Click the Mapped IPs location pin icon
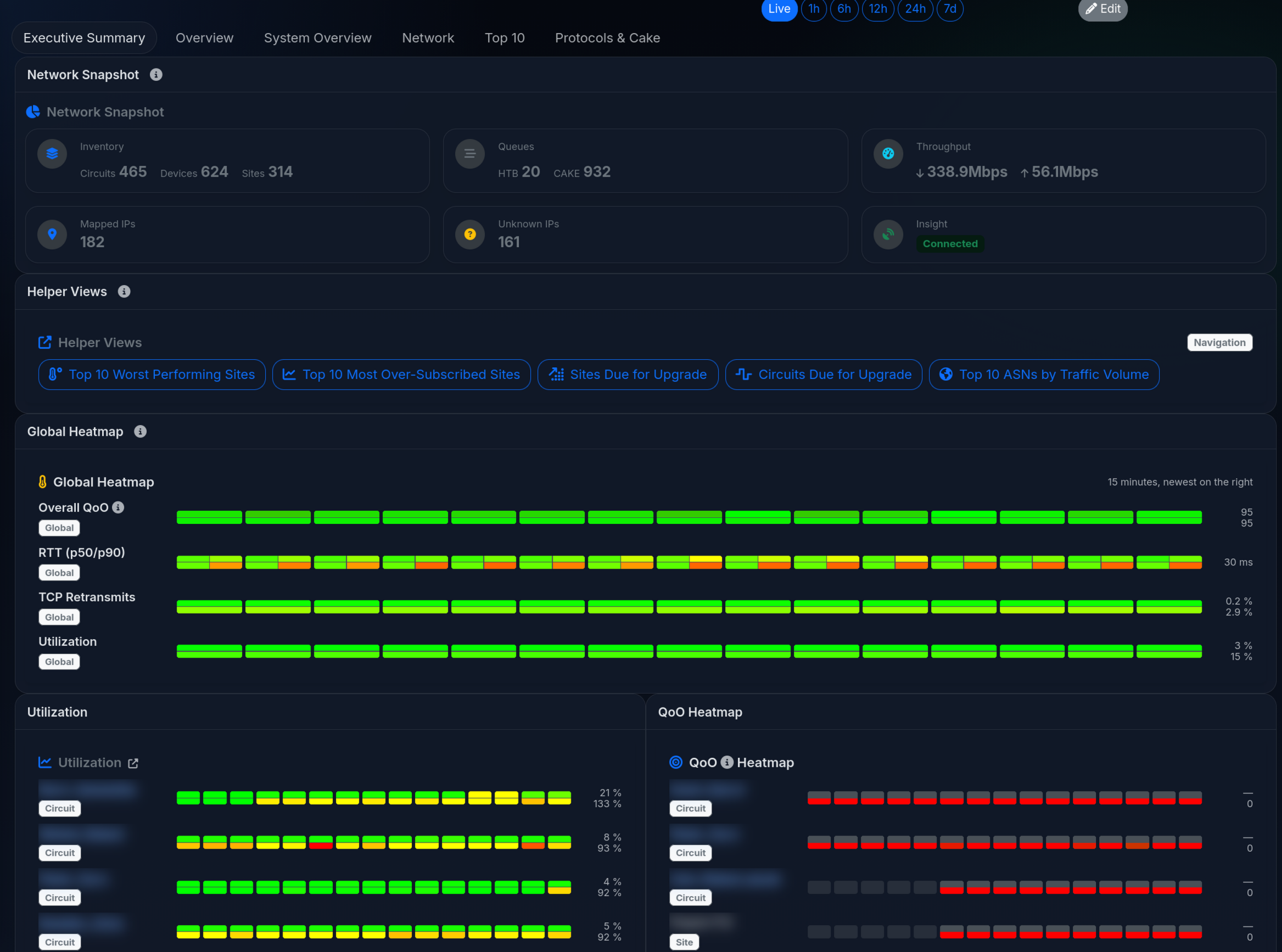Viewport: 1282px width, 952px height. click(52, 234)
